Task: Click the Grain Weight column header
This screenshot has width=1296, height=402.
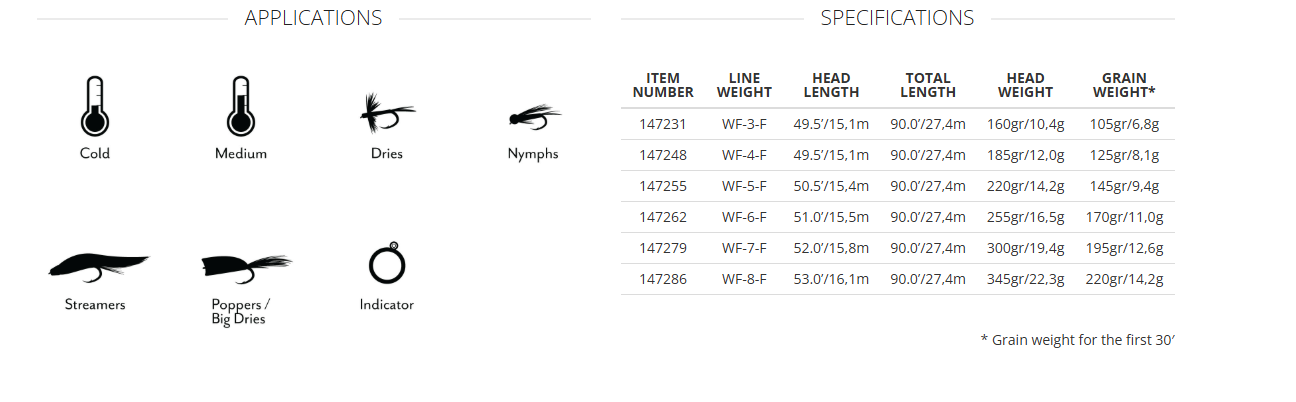Action: 1124,85
